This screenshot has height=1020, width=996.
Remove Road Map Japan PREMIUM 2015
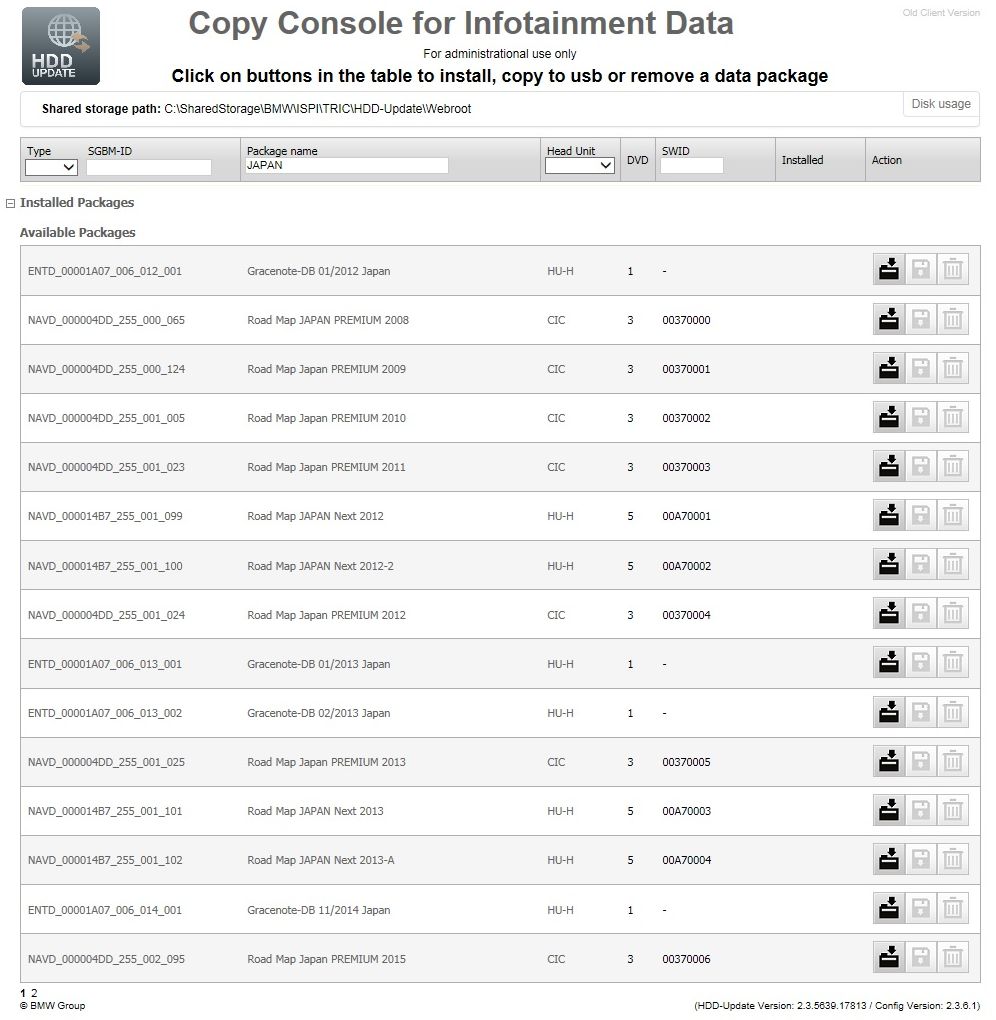click(952, 958)
